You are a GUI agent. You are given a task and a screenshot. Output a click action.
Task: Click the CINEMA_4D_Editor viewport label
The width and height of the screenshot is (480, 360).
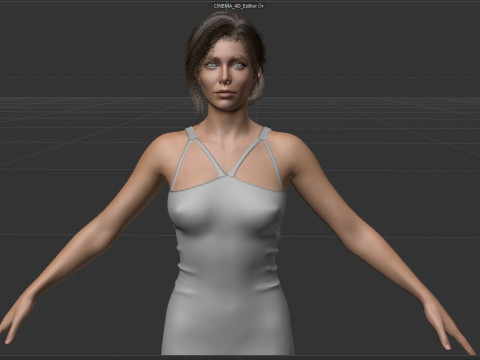pyautogui.click(x=235, y=6)
